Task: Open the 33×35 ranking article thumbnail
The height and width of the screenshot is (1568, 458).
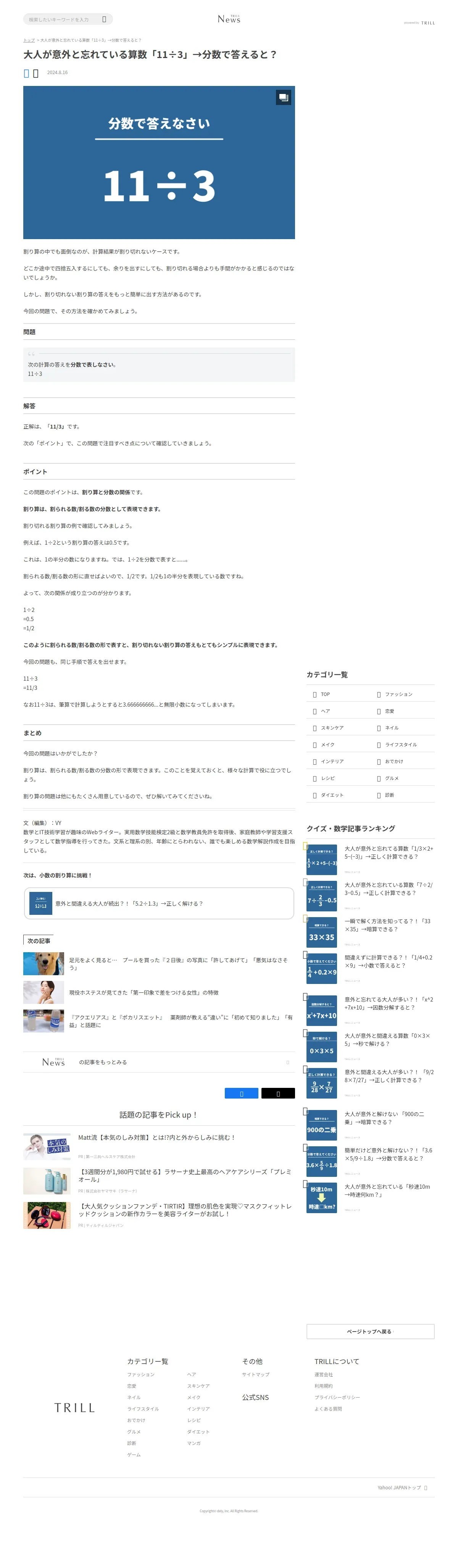Action: click(322, 932)
